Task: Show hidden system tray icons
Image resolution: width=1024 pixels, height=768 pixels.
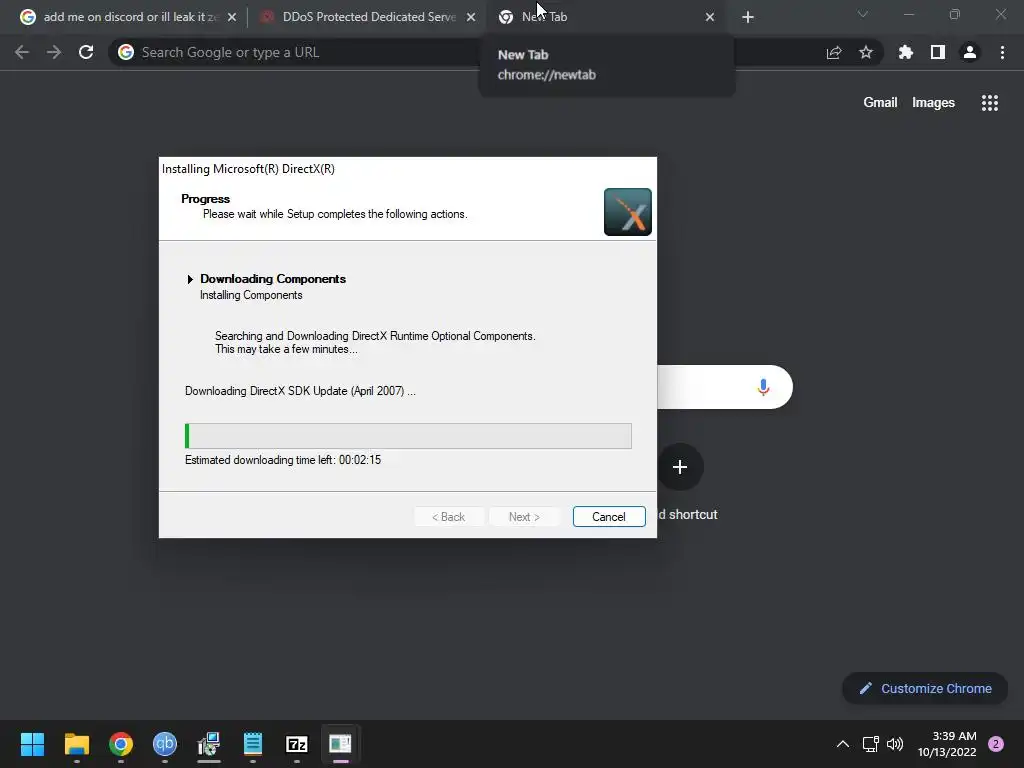Action: click(843, 744)
